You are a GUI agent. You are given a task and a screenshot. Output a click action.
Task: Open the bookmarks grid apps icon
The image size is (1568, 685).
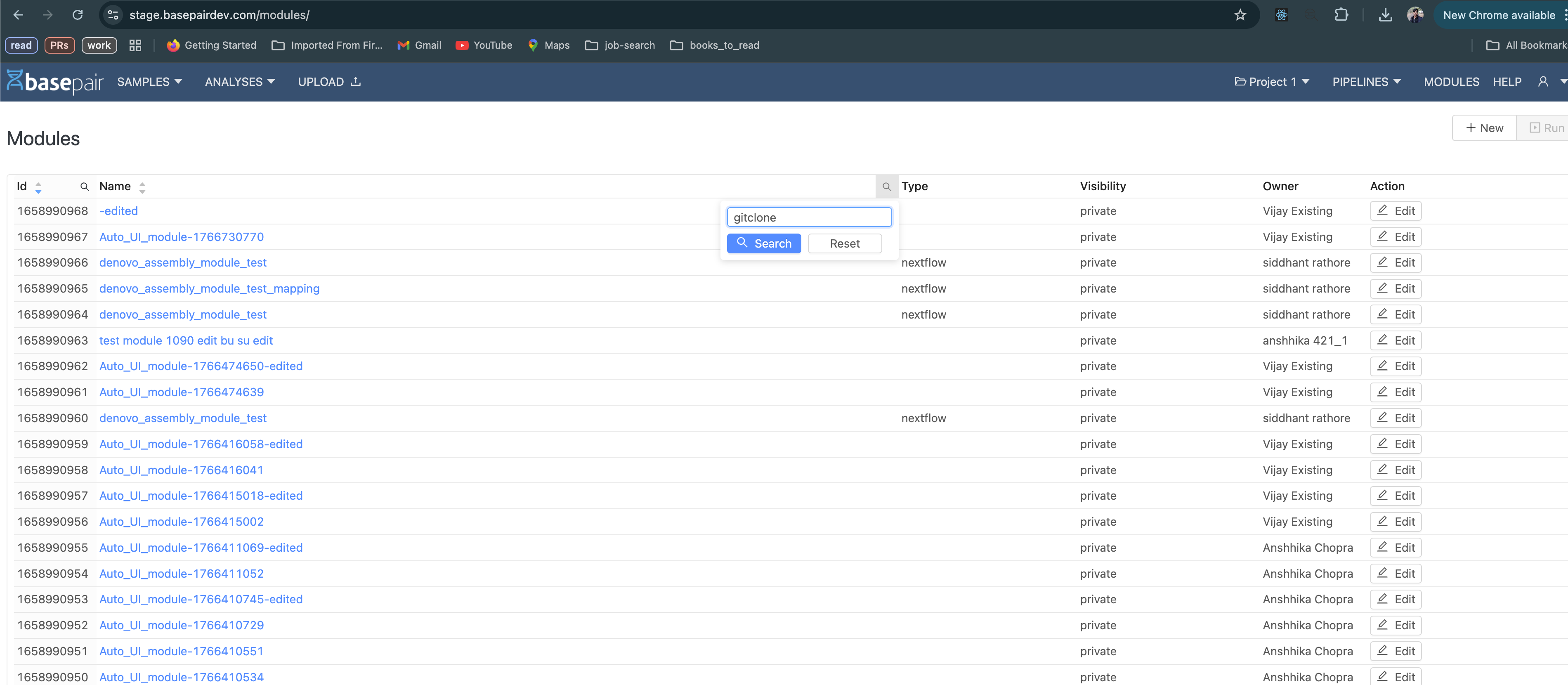[135, 45]
